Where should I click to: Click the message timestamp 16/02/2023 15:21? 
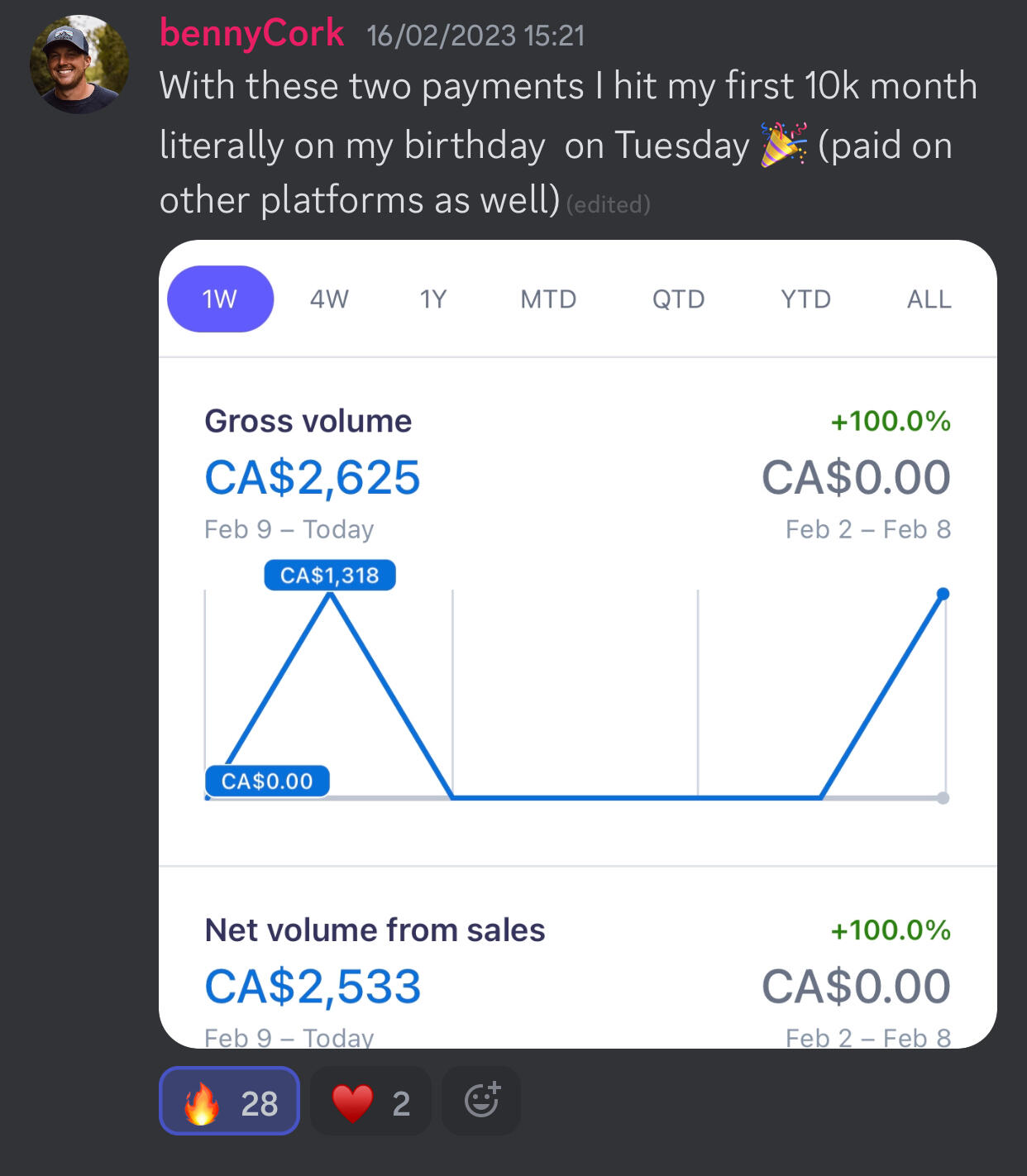(x=475, y=36)
